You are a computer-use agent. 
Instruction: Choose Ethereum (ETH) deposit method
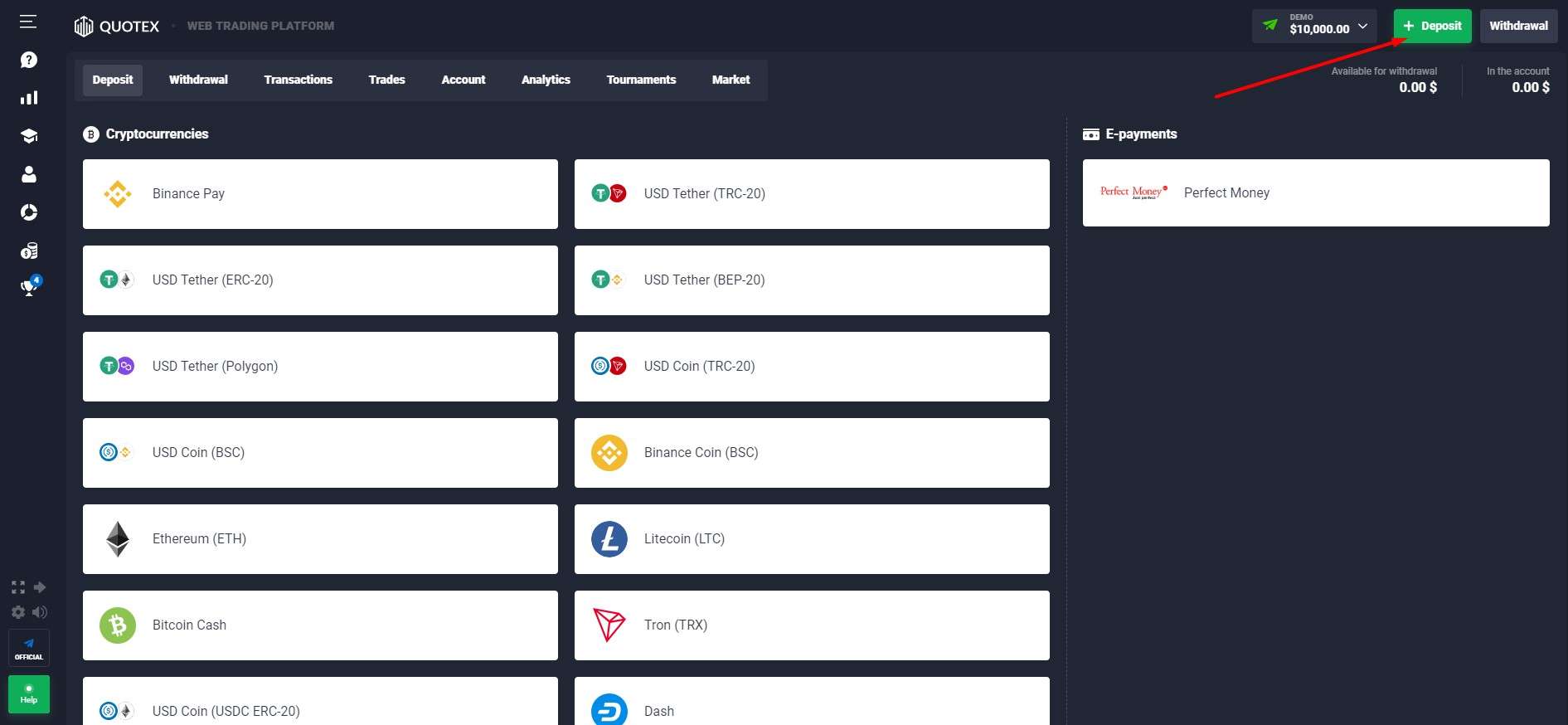(x=320, y=539)
